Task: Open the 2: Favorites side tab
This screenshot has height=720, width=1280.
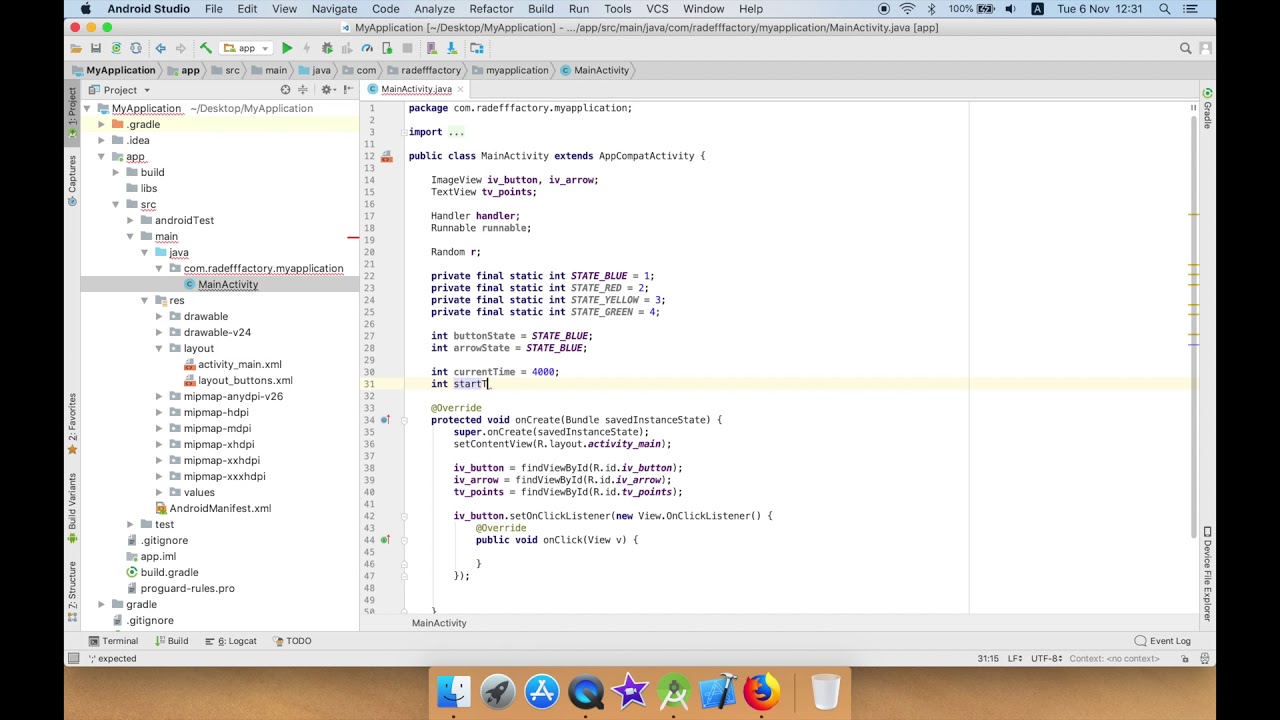Action: pos(72,424)
